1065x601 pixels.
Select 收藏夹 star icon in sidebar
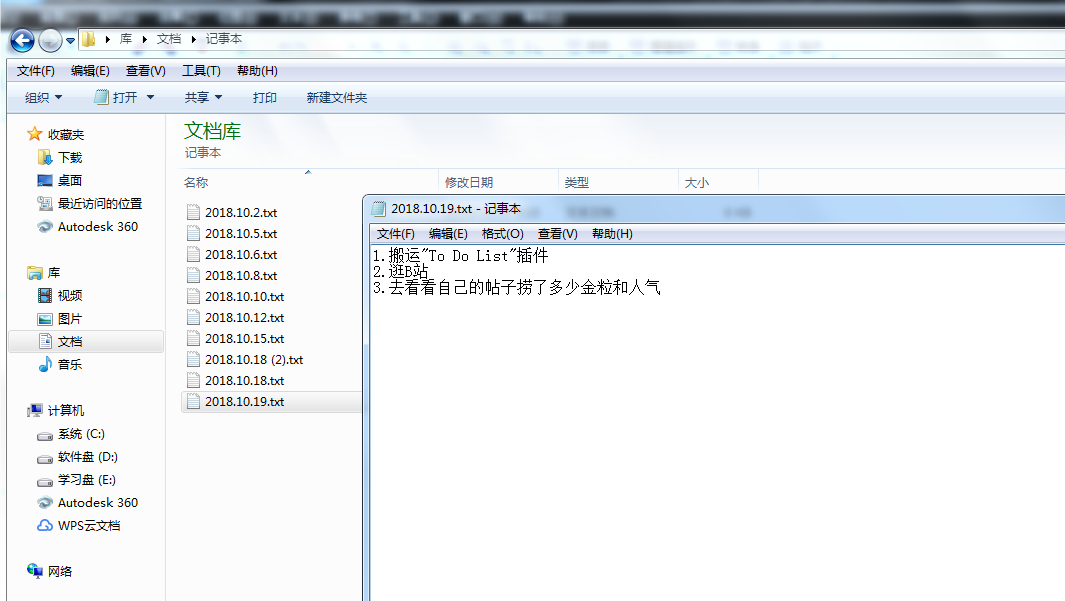pyautogui.click(x=35, y=134)
